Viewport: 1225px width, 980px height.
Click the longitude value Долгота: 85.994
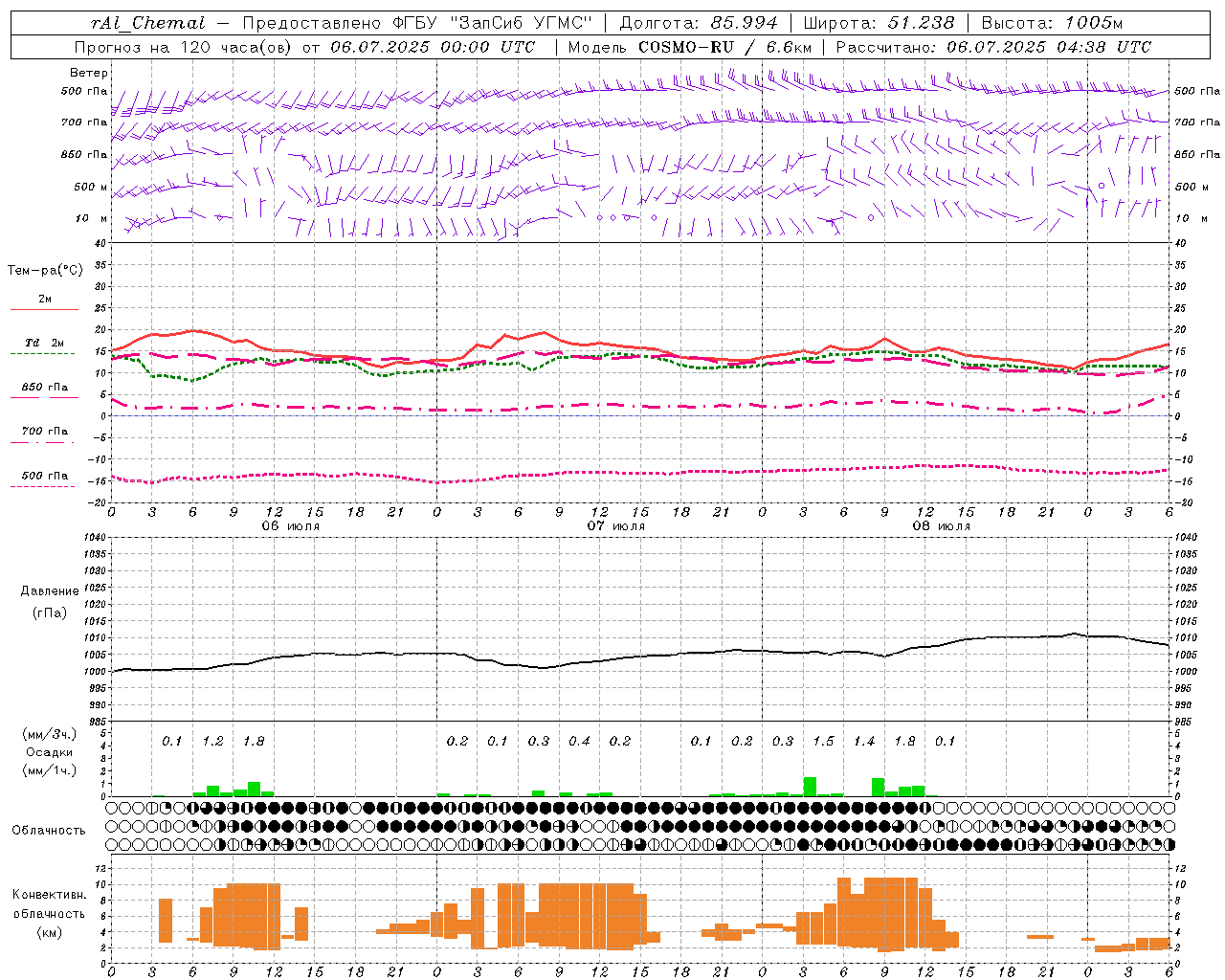pos(701,23)
